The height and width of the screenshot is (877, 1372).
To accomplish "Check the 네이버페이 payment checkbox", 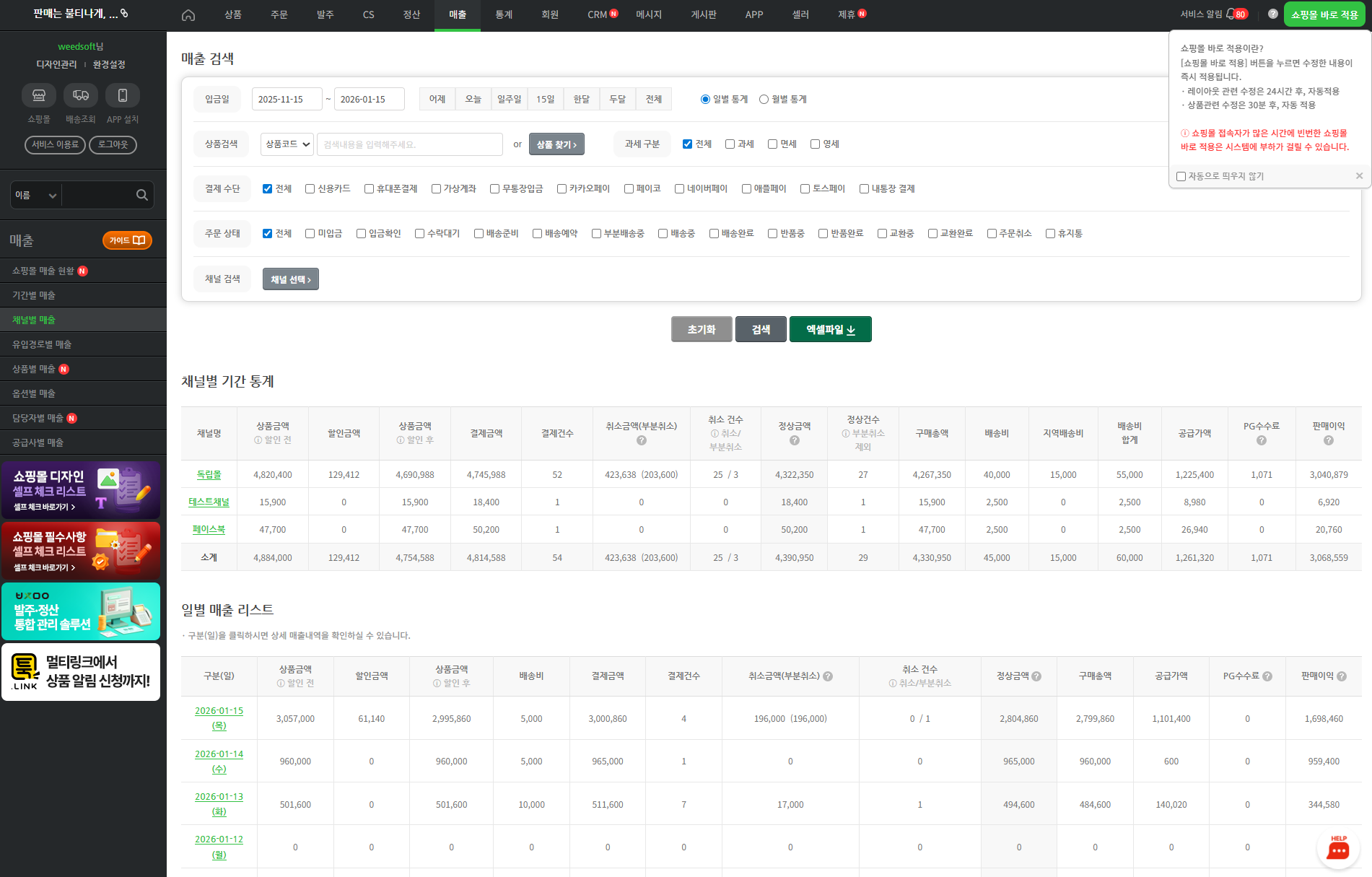I will pyautogui.click(x=679, y=189).
